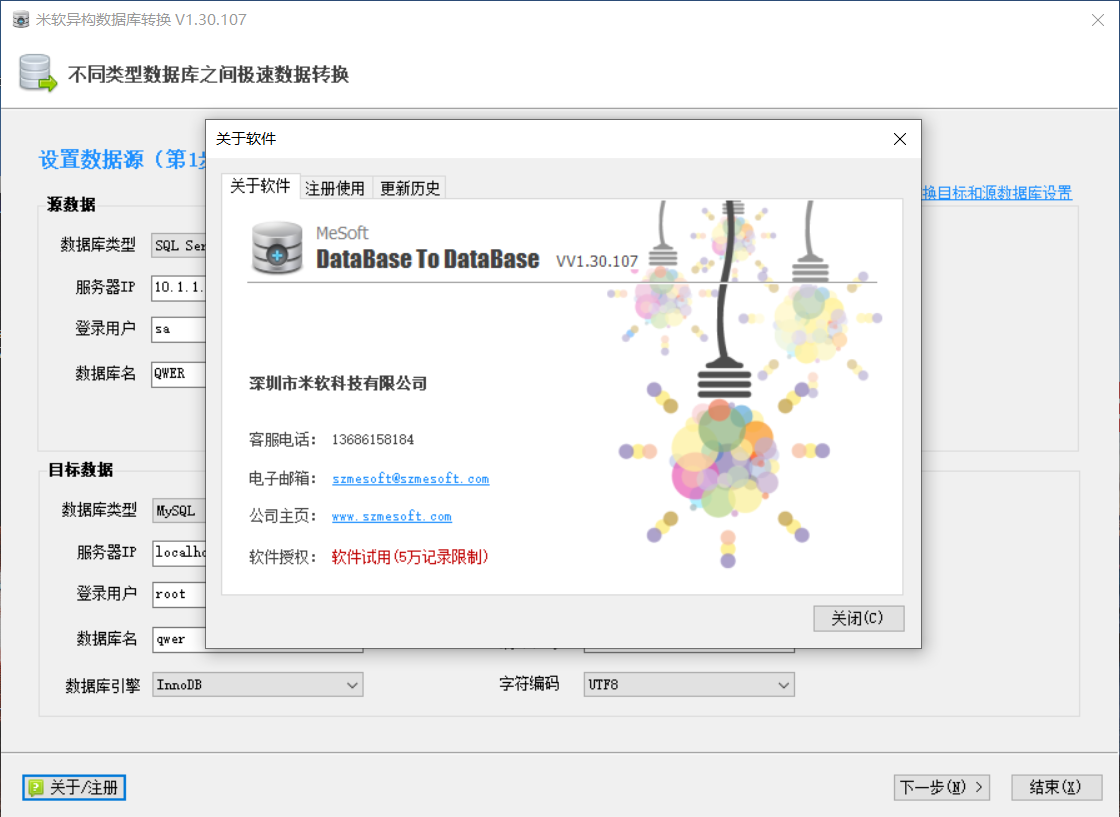Click the VV1.30.107 version text
The image size is (1120, 817).
click(x=597, y=261)
